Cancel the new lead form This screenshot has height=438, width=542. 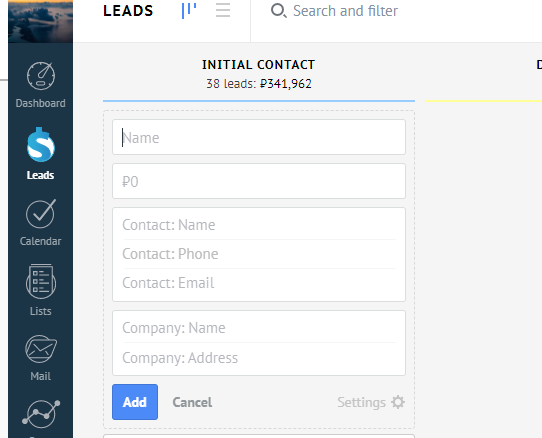coord(192,402)
